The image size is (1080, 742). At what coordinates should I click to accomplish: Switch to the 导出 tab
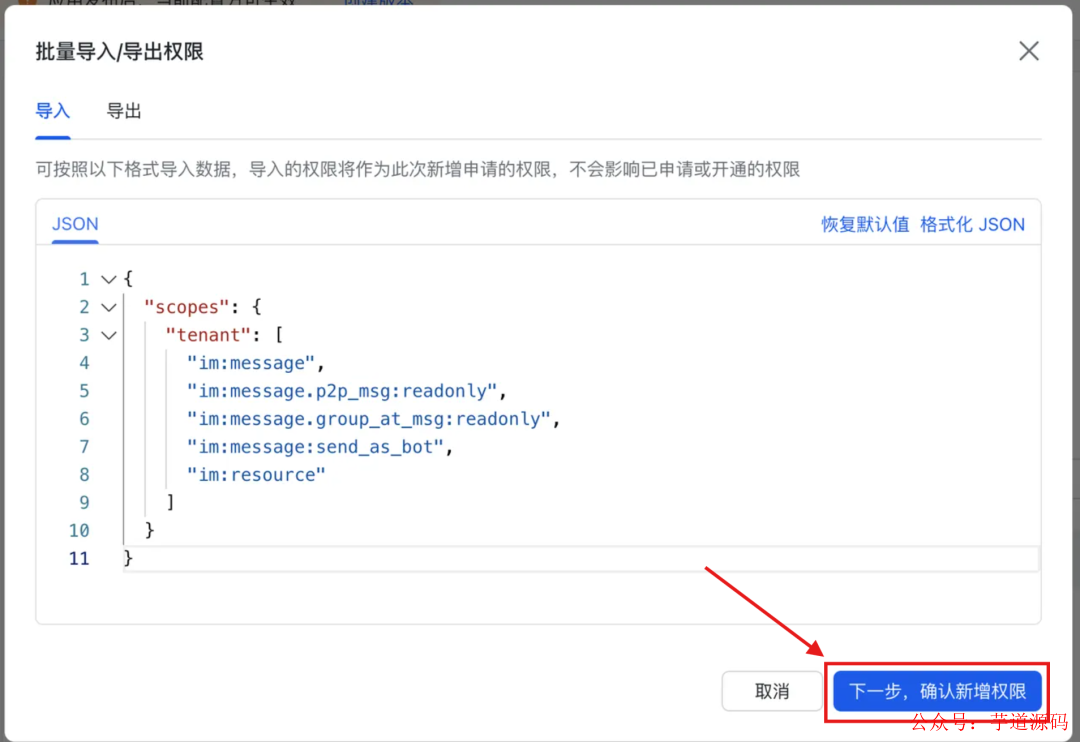(x=123, y=112)
